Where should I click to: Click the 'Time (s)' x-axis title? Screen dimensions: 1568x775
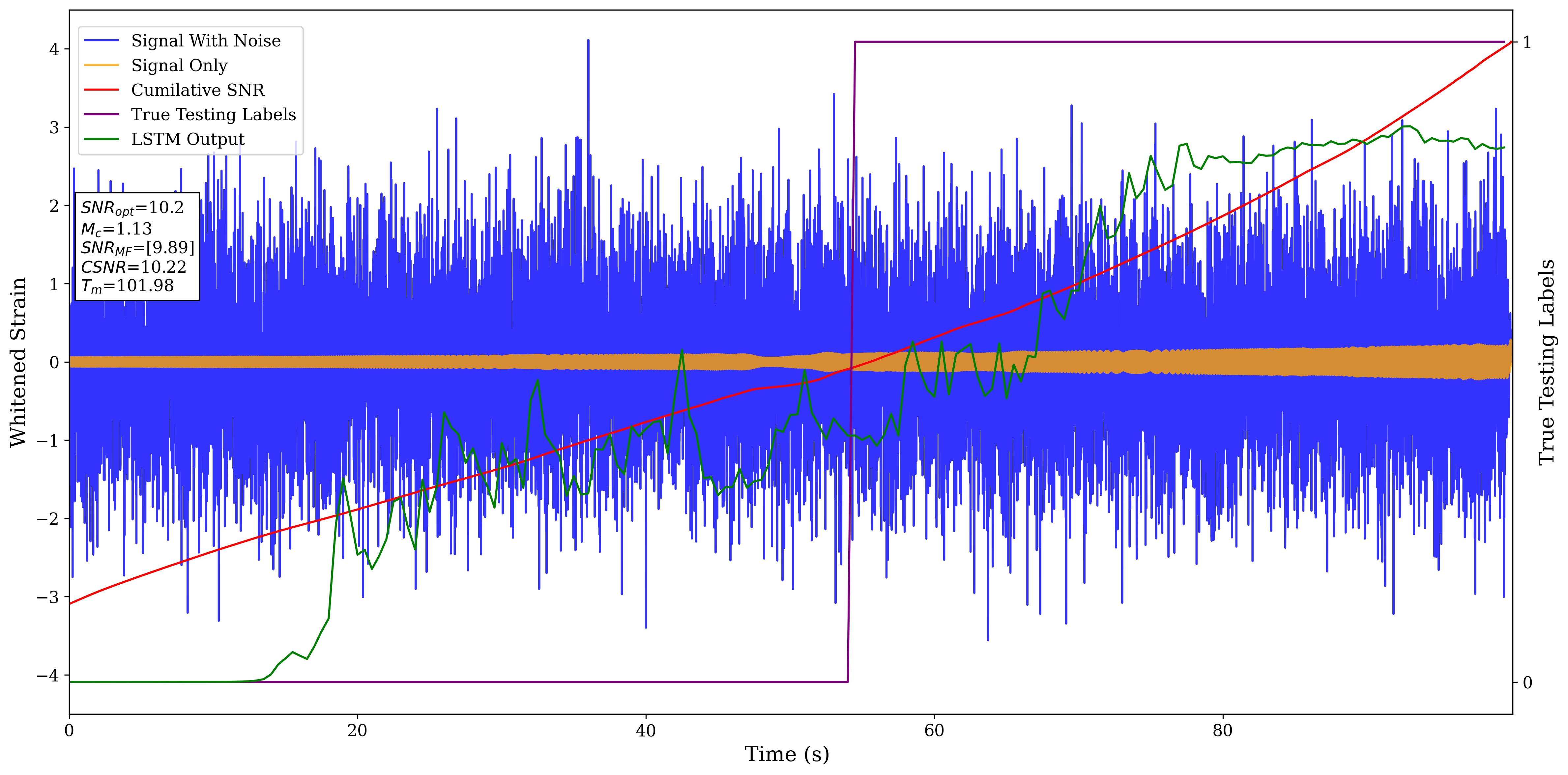point(786,754)
